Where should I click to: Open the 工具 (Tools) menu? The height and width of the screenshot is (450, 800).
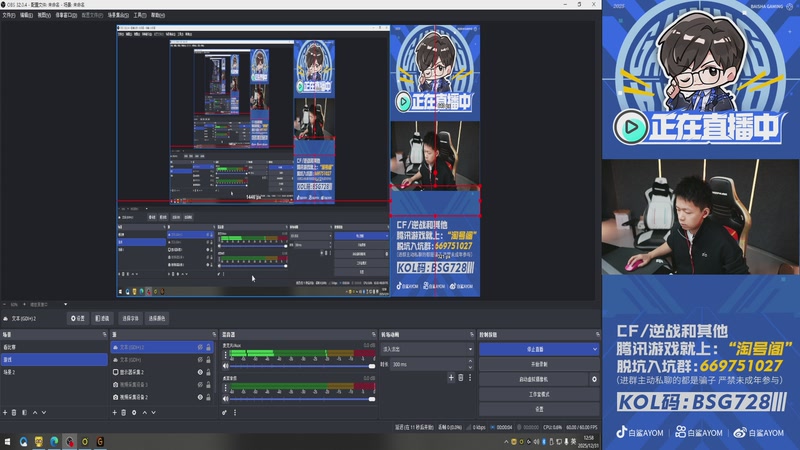(x=140, y=15)
